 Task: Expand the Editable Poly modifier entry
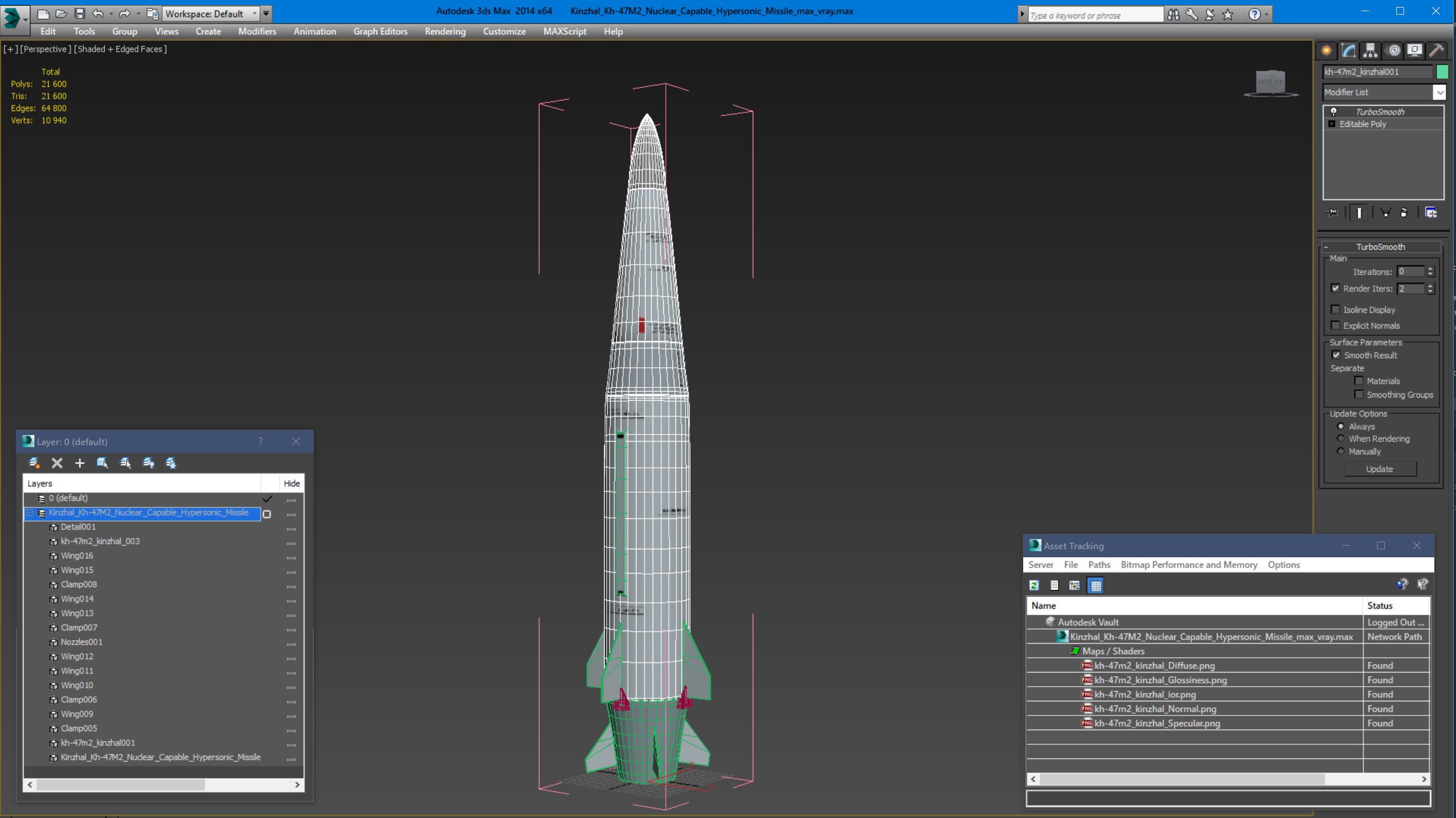1332,124
